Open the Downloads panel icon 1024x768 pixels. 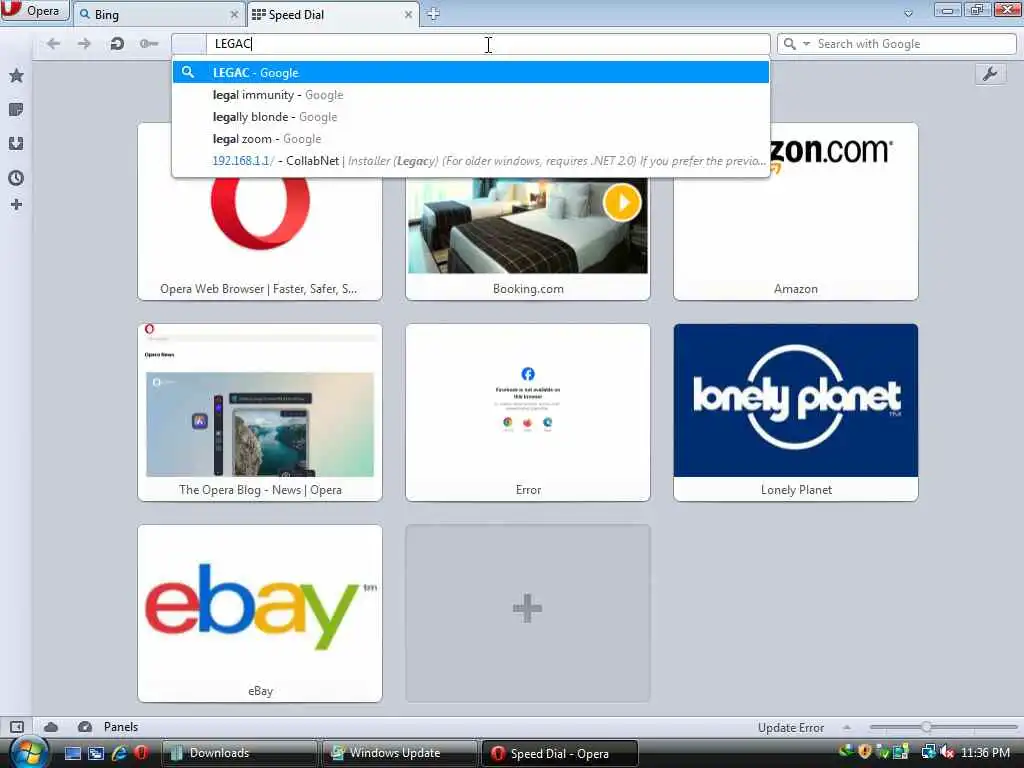tap(16, 144)
